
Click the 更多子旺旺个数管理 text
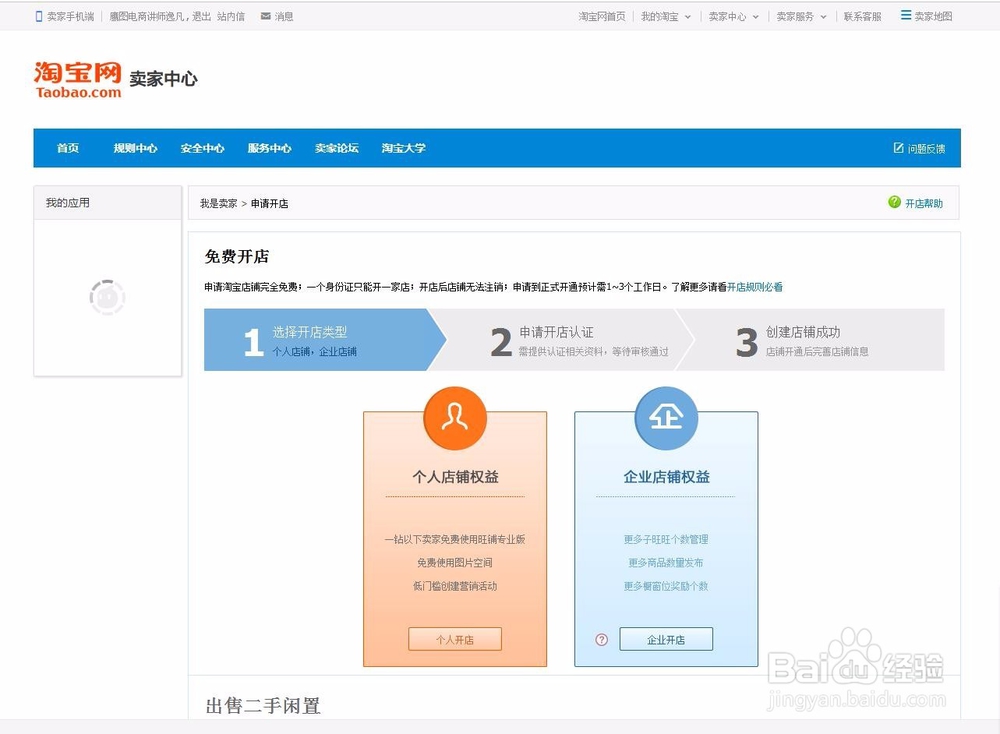click(666, 539)
